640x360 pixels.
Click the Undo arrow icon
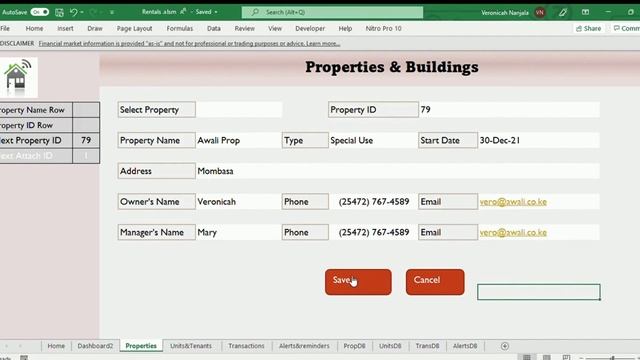[x=73, y=12]
